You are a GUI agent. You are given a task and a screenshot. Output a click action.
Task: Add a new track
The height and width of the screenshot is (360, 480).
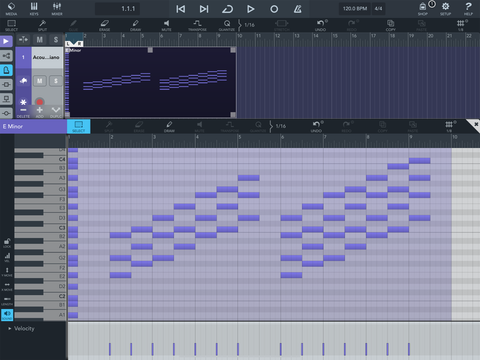[40, 112]
